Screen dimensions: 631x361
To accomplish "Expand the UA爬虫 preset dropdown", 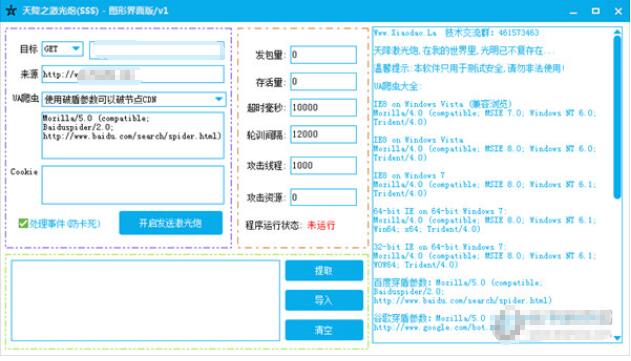I will 134,99.
